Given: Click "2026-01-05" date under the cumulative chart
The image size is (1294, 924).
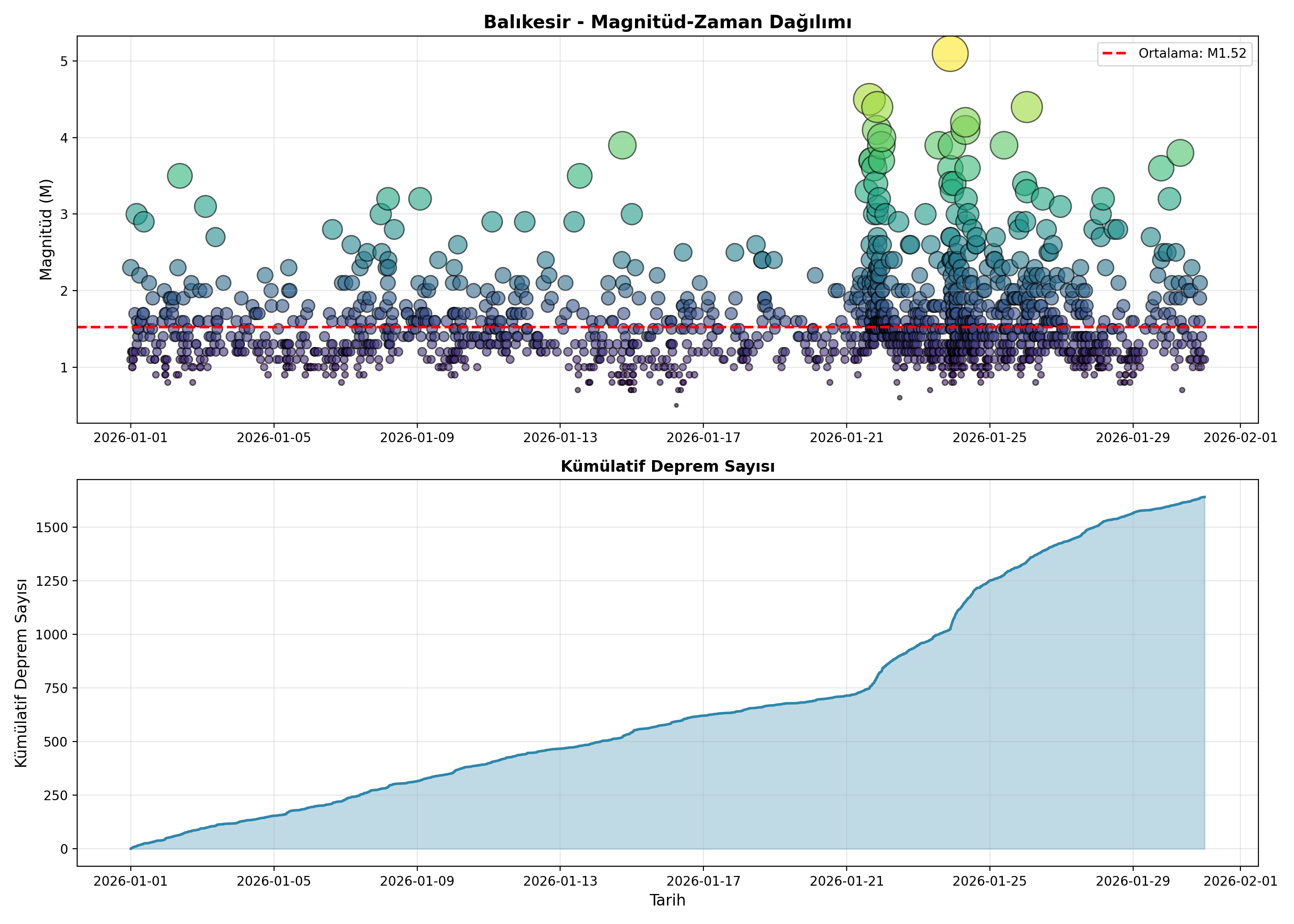Looking at the screenshot, I should (274, 881).
